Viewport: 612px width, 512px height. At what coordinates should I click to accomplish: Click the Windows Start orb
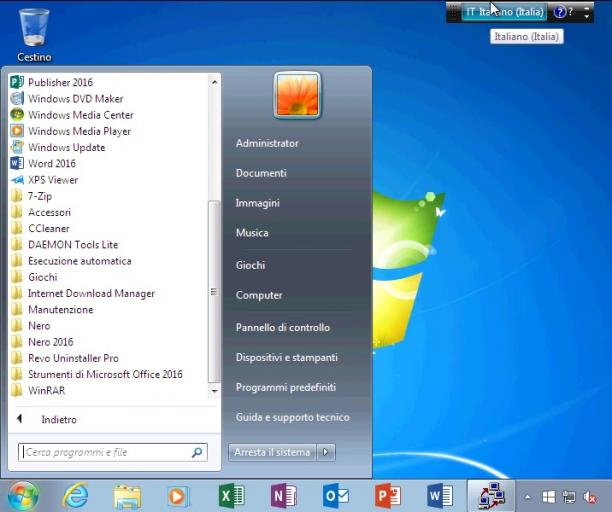coord(23,496)
